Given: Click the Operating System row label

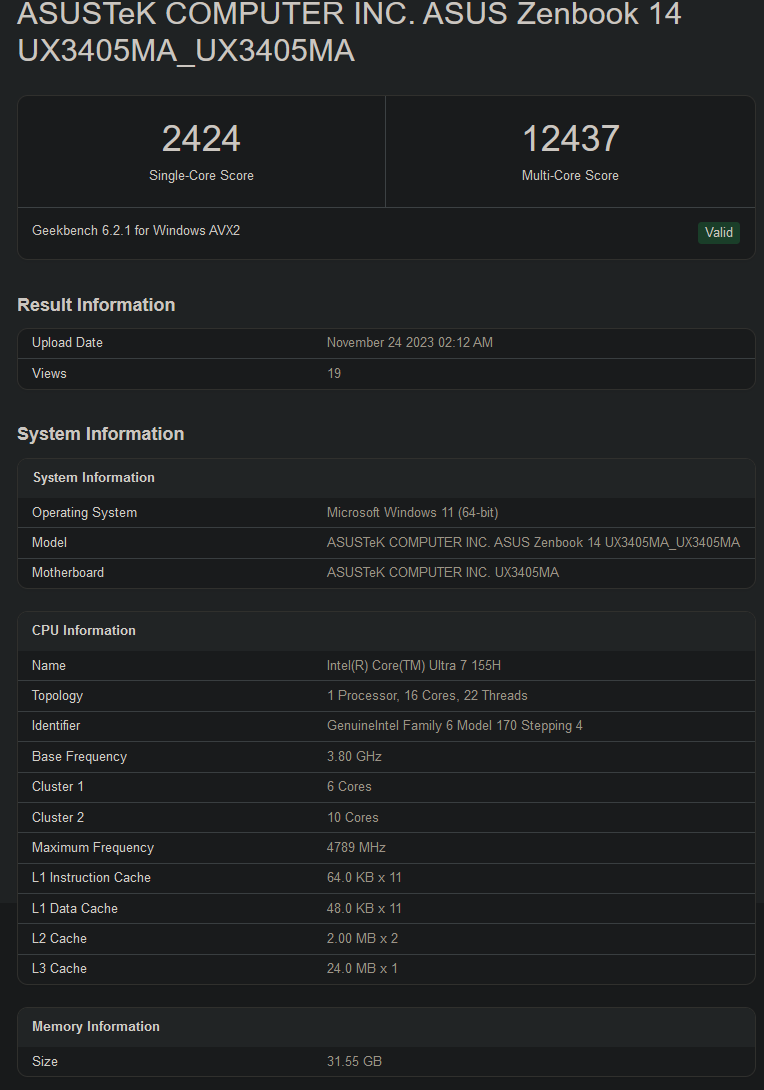Looking at the screenshot, I should 84,512.
